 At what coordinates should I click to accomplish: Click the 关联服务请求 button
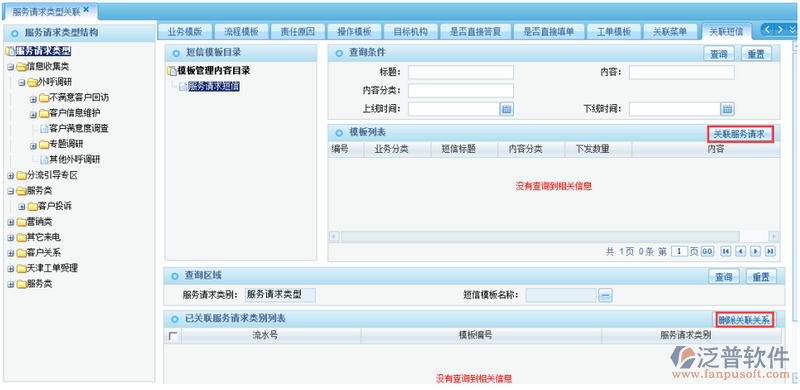740,134
